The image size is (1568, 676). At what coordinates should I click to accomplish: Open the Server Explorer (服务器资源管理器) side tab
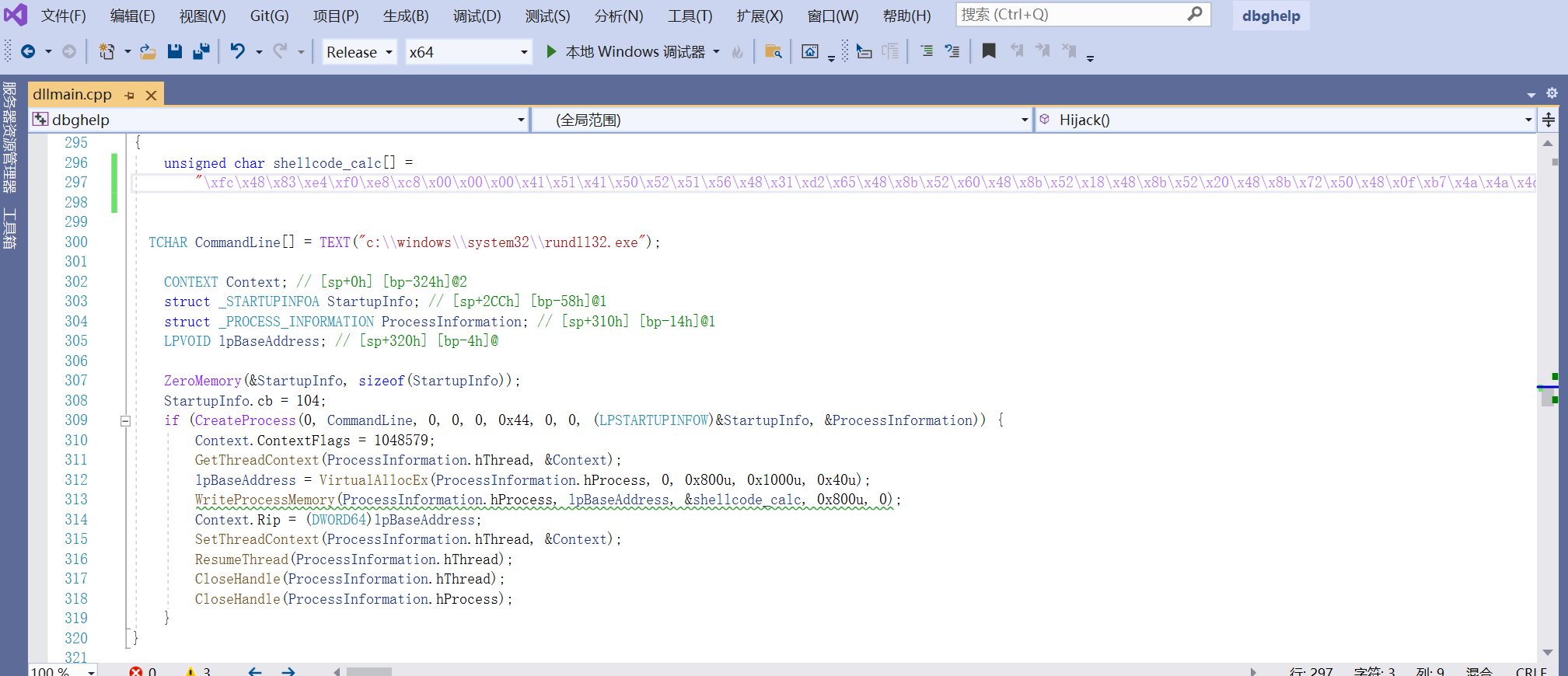9,137
